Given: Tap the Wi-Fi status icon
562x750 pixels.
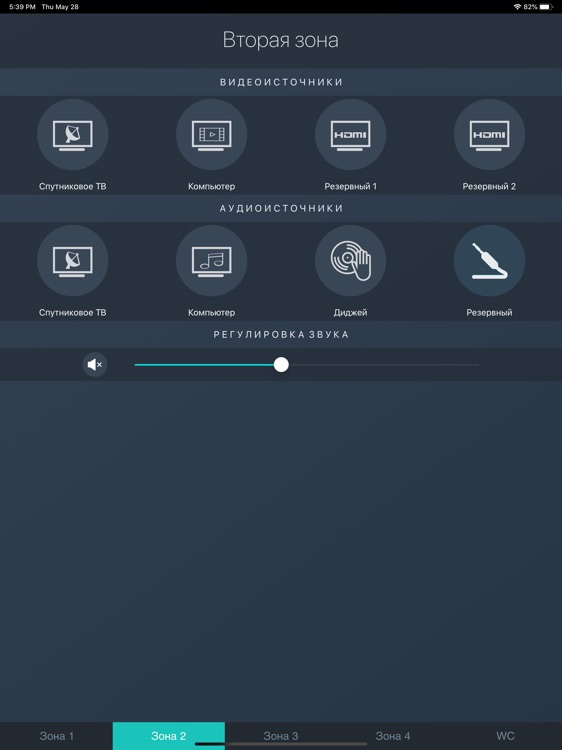Looking at the screenshot, I should [x=517, y=7].
